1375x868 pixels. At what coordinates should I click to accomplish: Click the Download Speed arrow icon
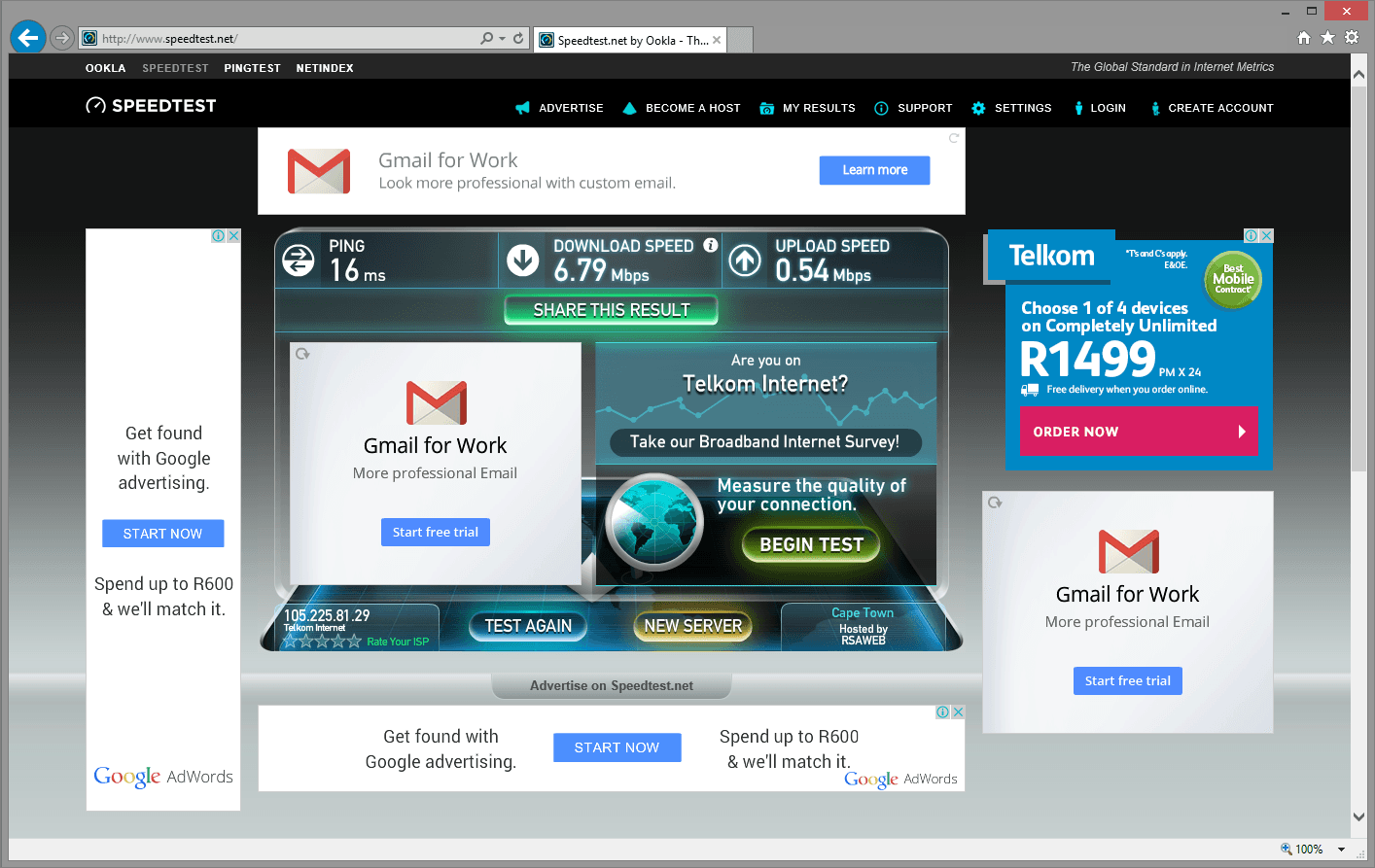click(523, 260)
